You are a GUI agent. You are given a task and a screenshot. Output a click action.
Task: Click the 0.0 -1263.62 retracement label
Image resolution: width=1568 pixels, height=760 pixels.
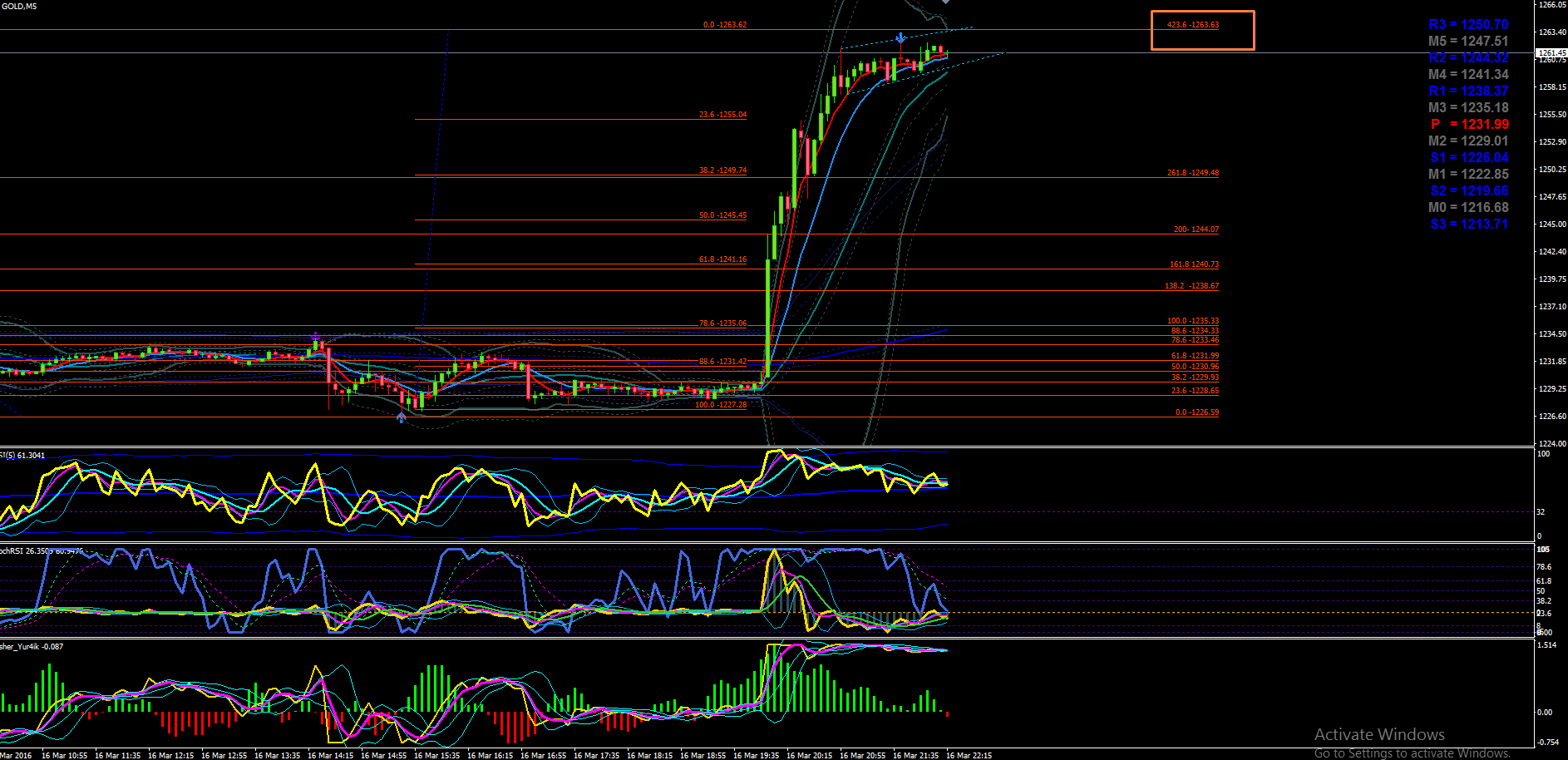725,25
